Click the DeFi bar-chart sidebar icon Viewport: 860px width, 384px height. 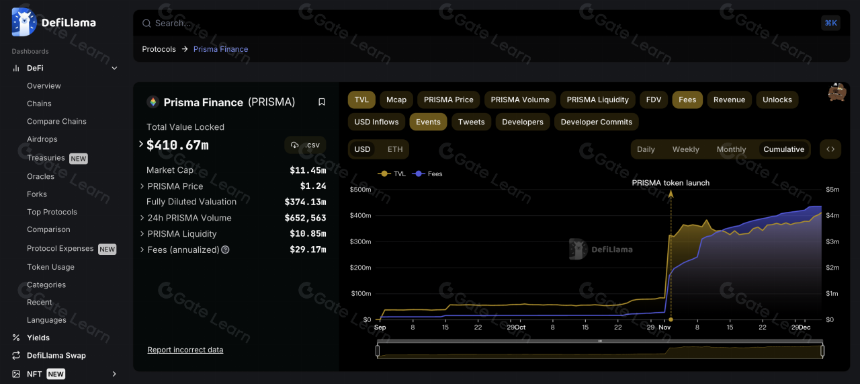pos(16,68)
